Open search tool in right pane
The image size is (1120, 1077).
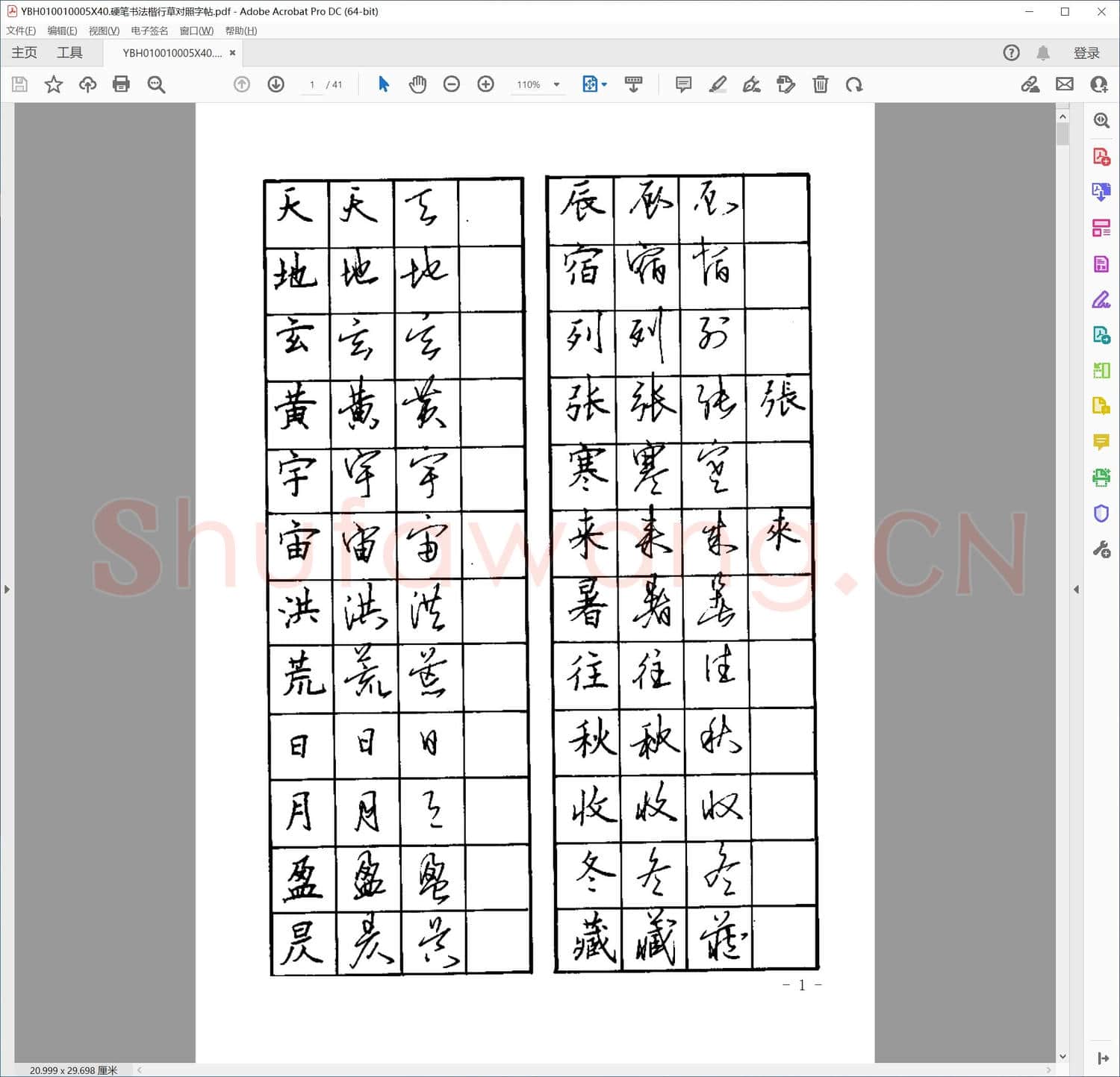tap(1101, 120)
